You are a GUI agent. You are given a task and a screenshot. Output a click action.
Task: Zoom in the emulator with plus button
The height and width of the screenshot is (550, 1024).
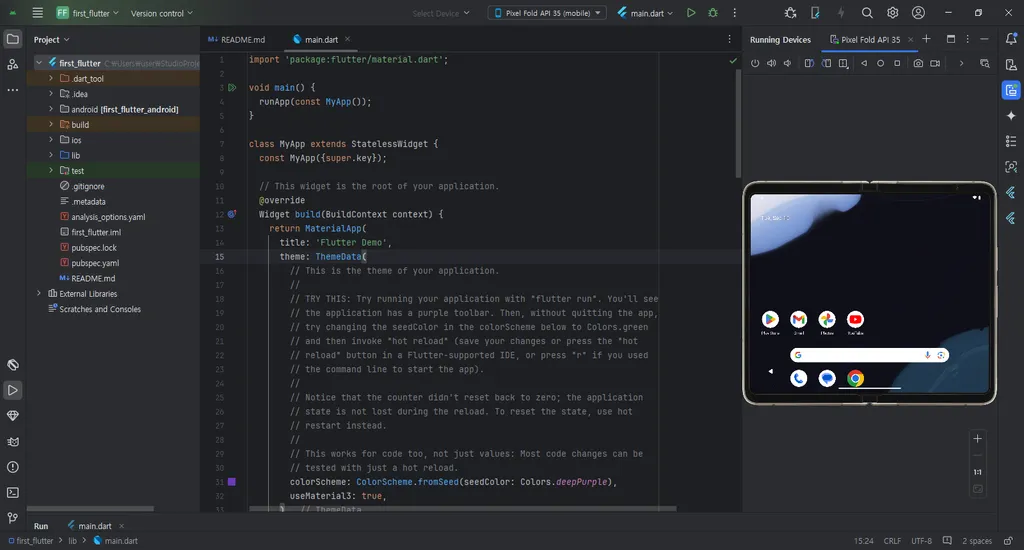point(978,439)
